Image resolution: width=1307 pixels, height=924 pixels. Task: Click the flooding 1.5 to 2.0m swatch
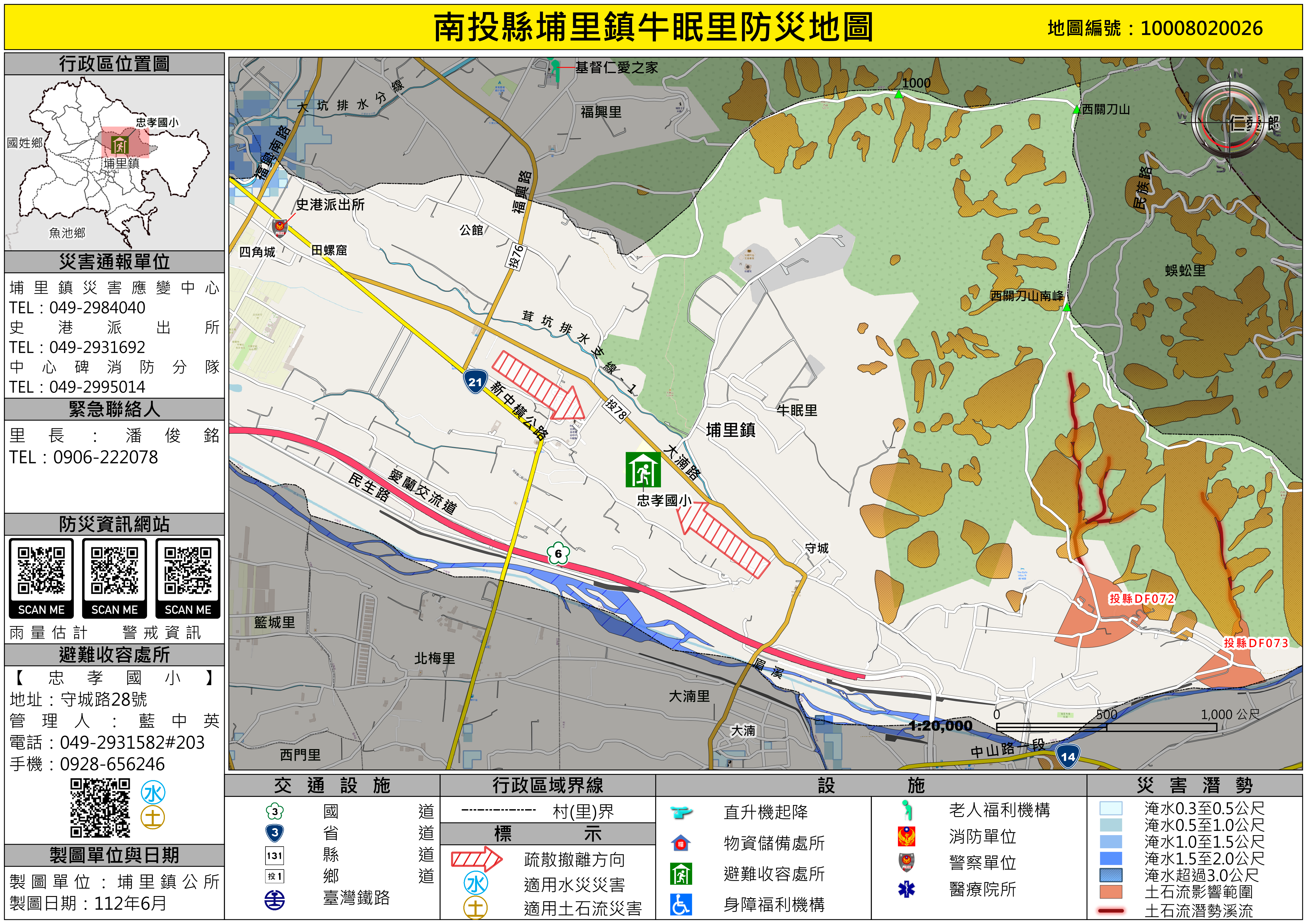[1111, 858]
